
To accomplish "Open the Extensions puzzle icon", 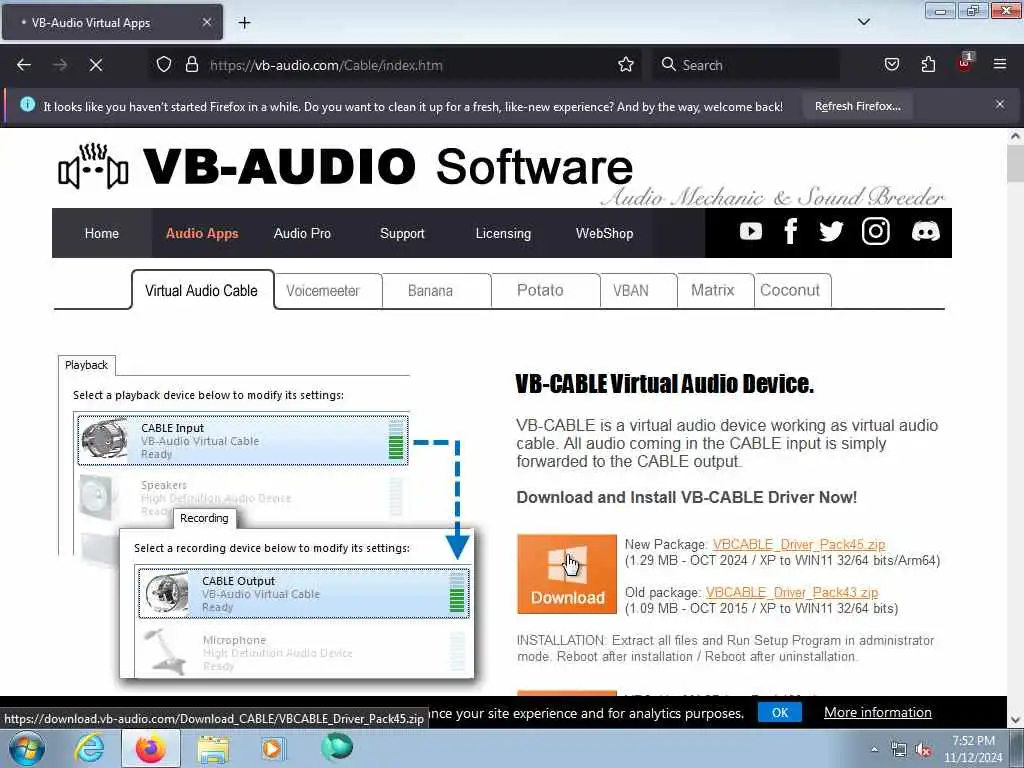I will 928,65.
